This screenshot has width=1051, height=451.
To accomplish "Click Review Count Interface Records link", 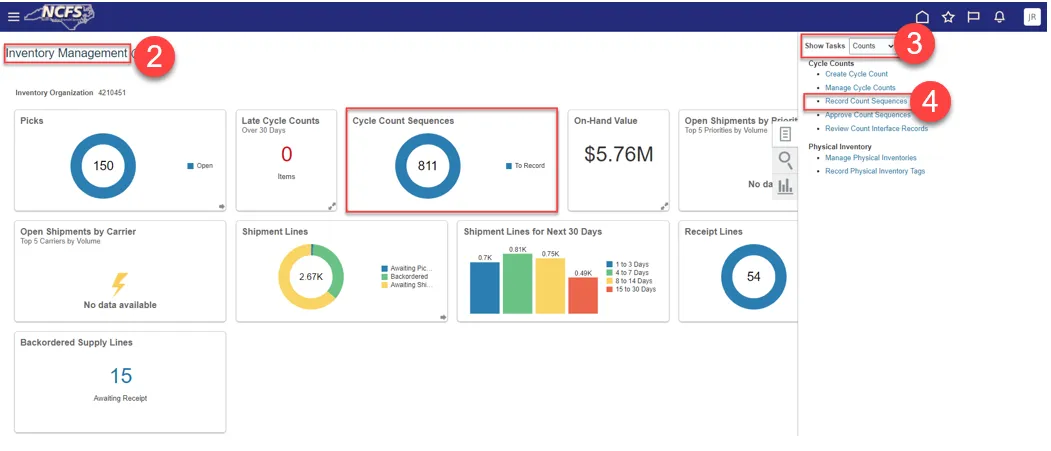I will (876, 128).
